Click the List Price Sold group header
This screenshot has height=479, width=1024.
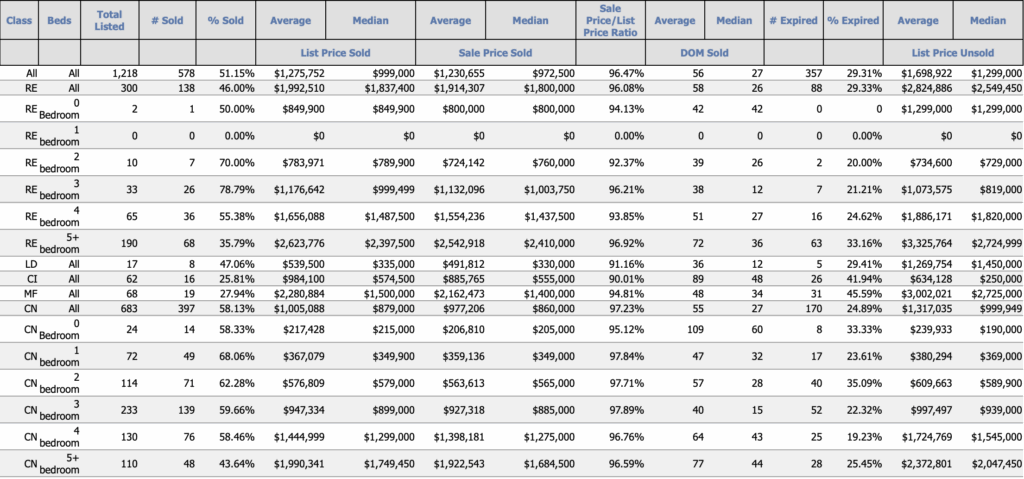[x=335, y=53]
